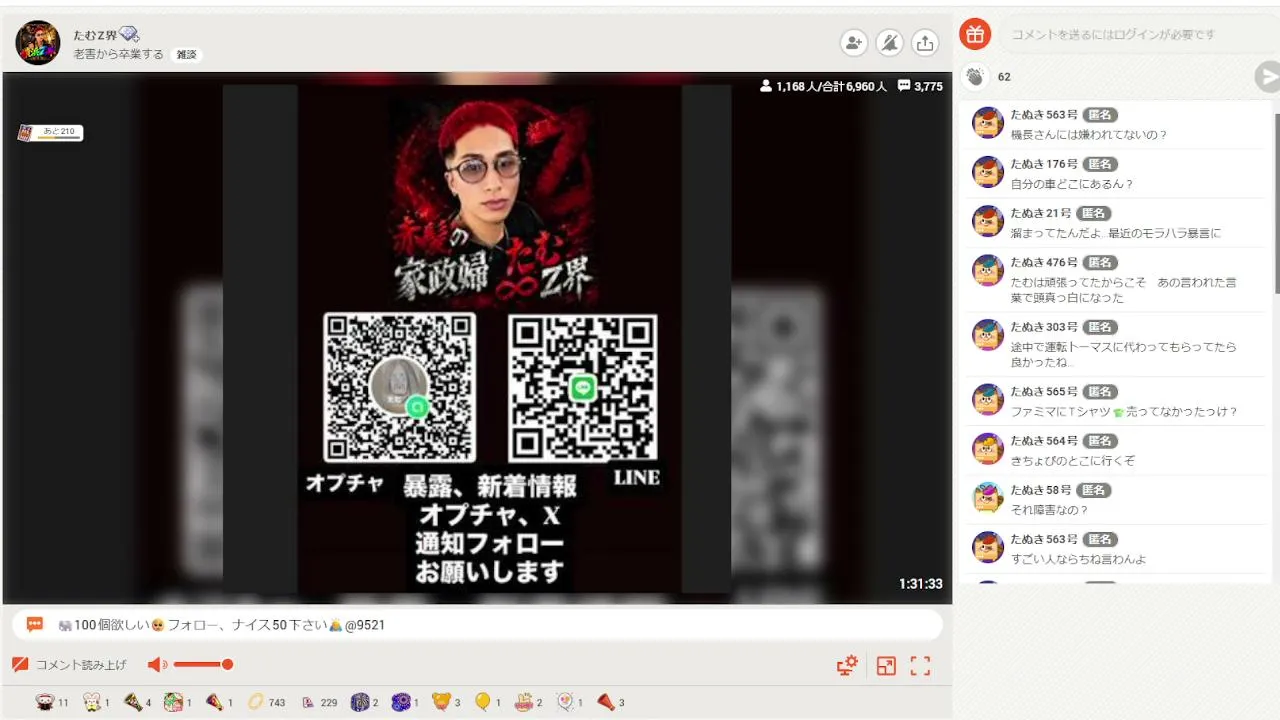Adjust the volume slider
1280x720 pixels.
pos(203,665)
